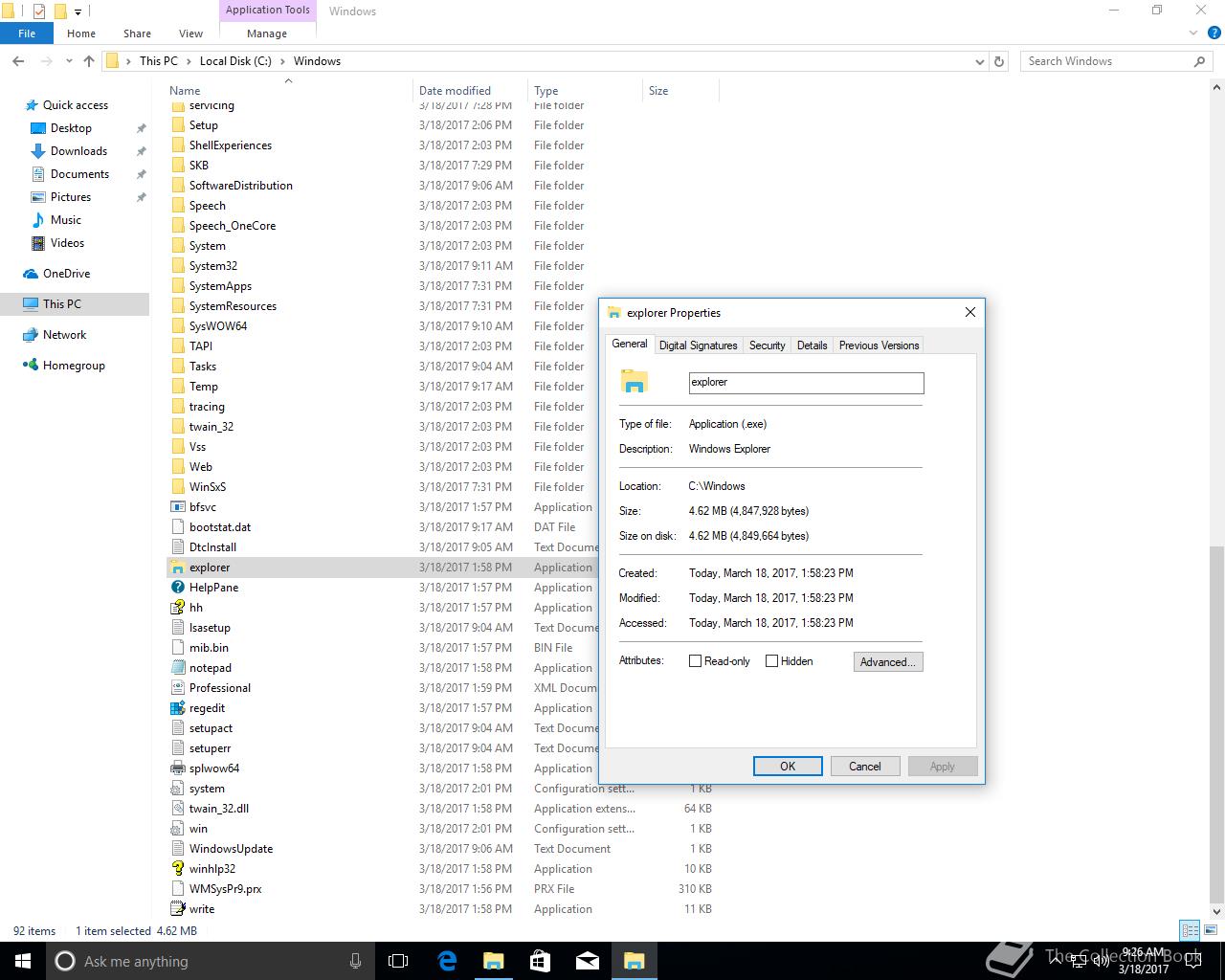Viewport: 1225px width, 980px height.
Task: Select Downloads in Quick access
Action: point(78,151)
